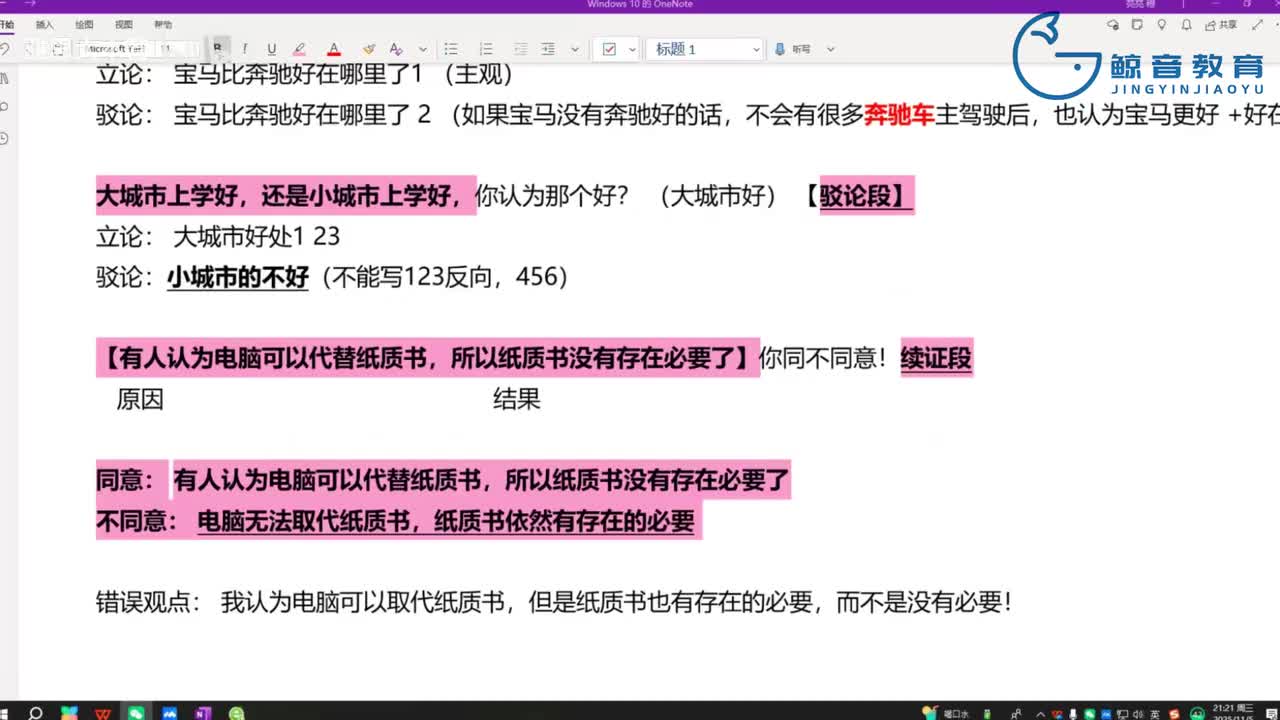The height and width of the screenshot is (720, 1280).
Task: Click the red word 奔驰车
Action: [899, 115]
